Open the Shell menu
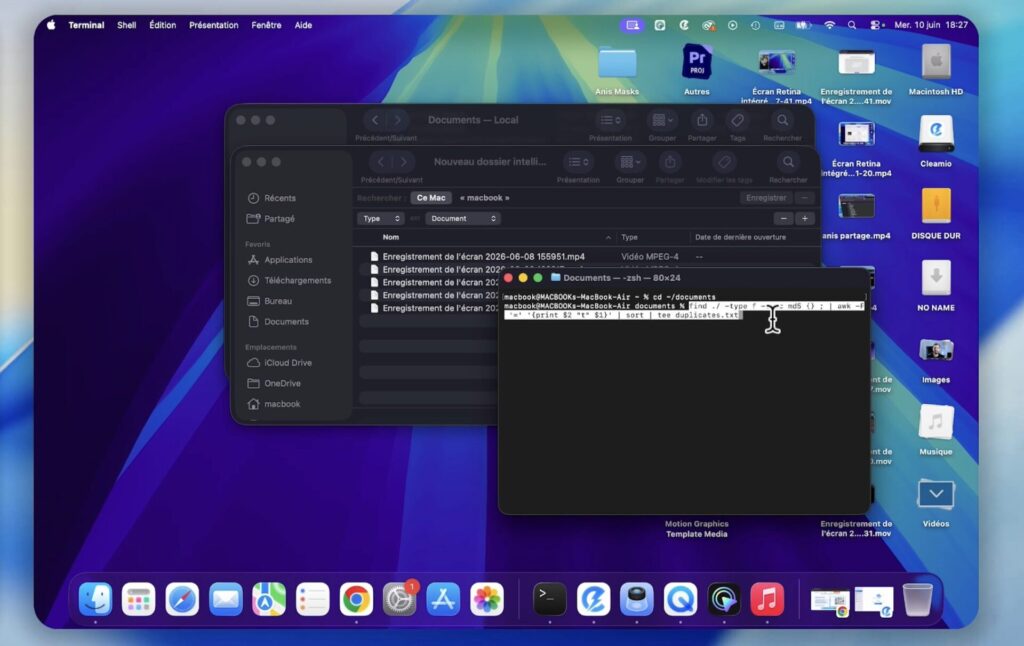 tap(127, 25)
